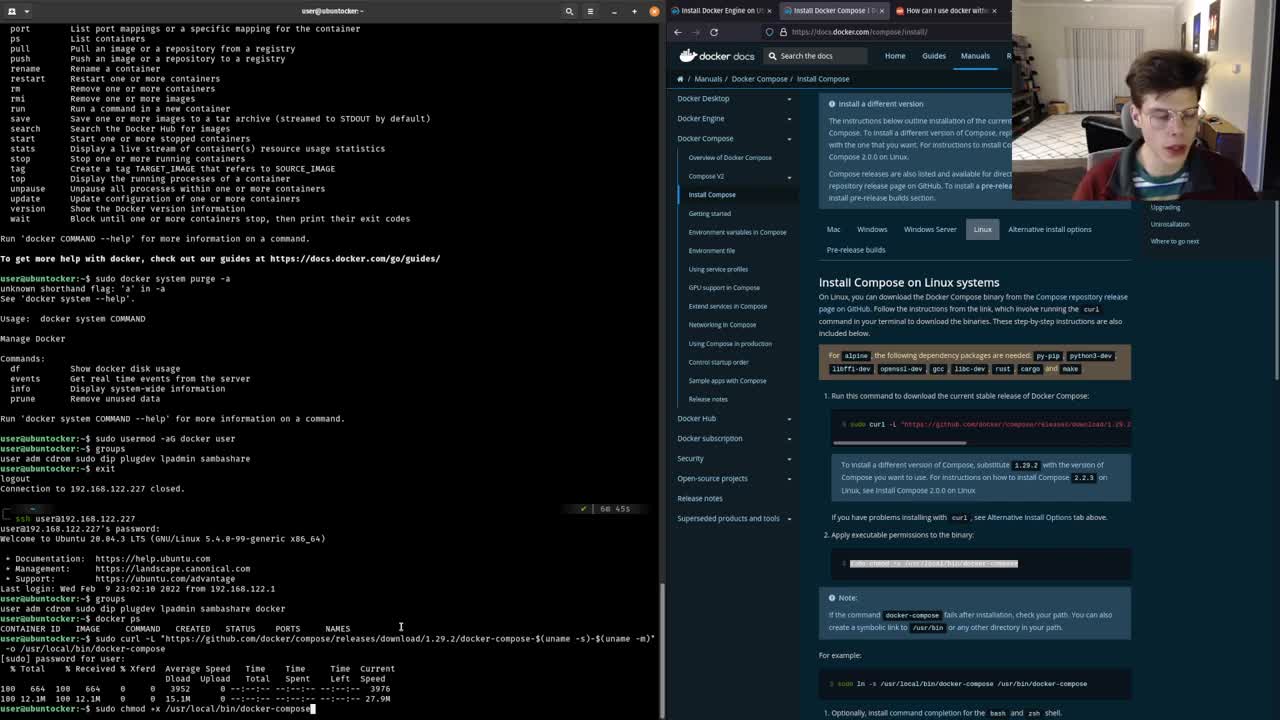This screenshot has height=720, width=1280.
Task: Open Docker Compose breadcrumb link
Action: 759,79
